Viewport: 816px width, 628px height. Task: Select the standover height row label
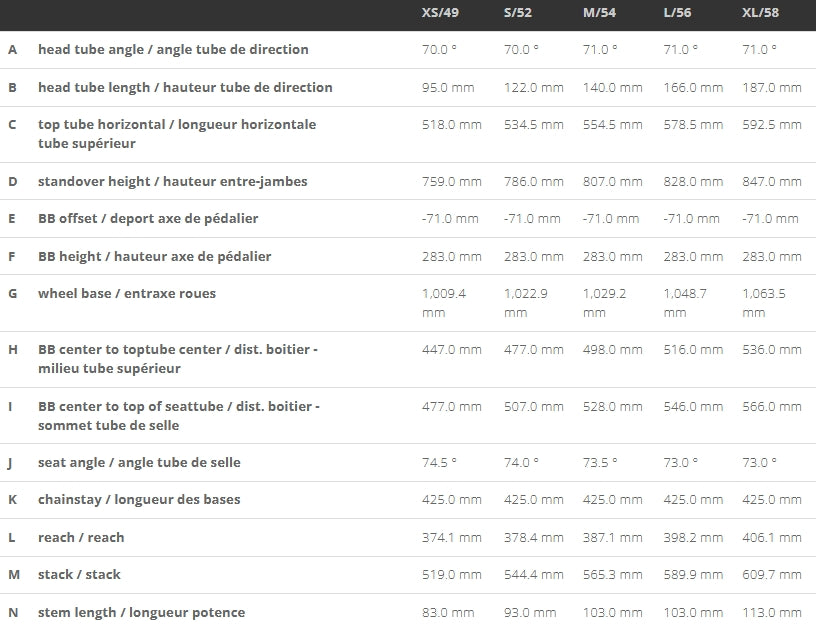click(x=173, y=182)
